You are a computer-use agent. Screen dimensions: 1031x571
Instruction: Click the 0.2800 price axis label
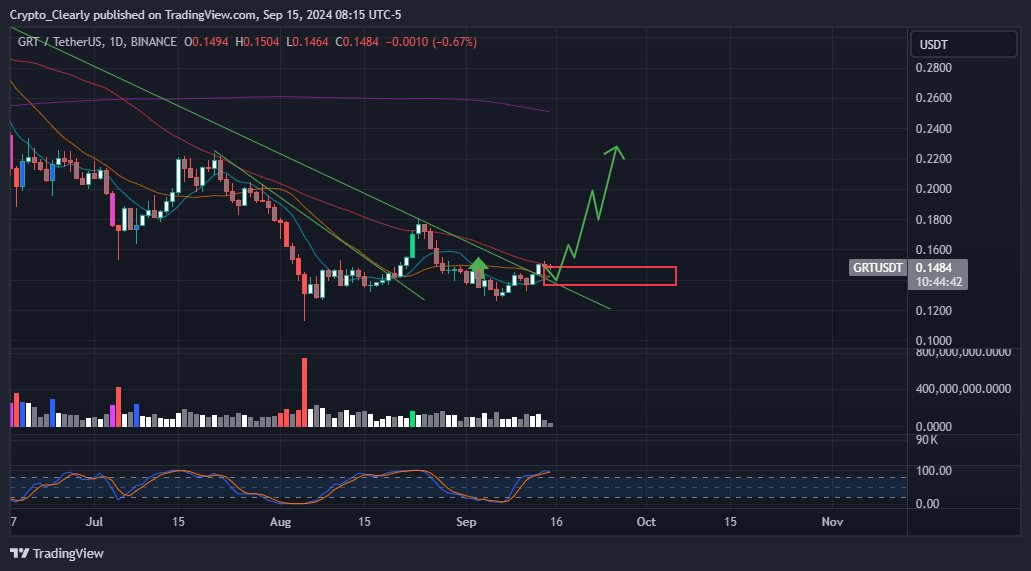(x=933, y=68)
